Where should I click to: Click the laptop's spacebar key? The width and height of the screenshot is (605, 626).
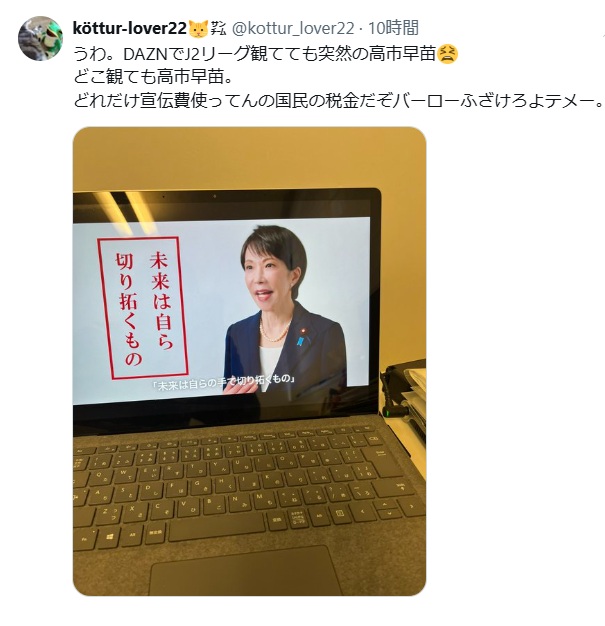[x=218, y=527]
